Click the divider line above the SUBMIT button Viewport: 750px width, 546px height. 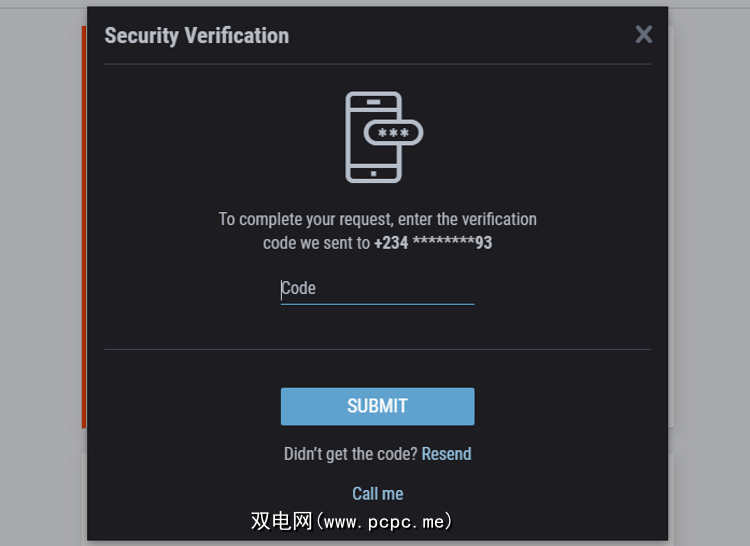point(377,349)
